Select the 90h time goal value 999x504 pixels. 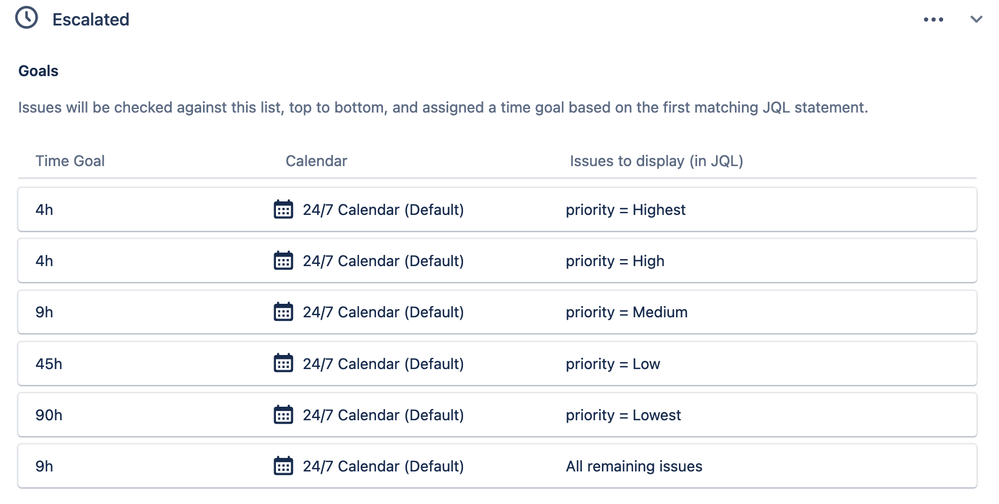point(48,415)
